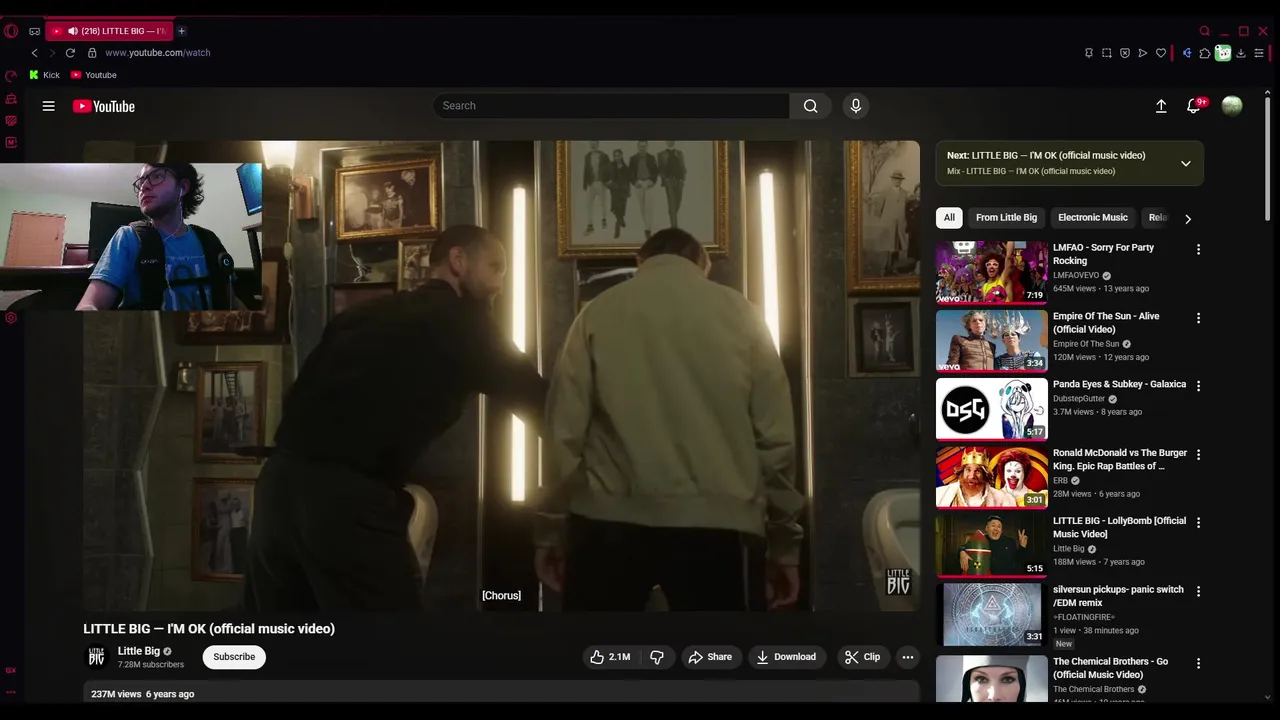This screenshot has width=1280, height=720.
Task: Mute the tab via speaker icon
Action: point(73,31)
